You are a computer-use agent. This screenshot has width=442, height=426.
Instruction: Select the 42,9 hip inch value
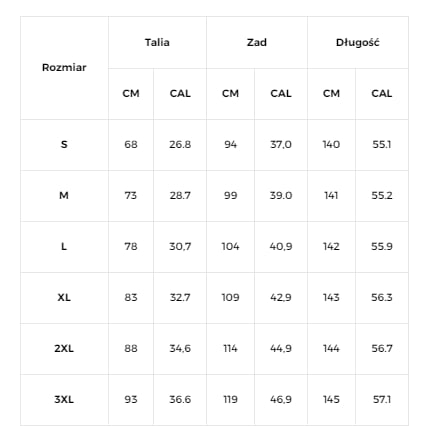pos(281,297)
